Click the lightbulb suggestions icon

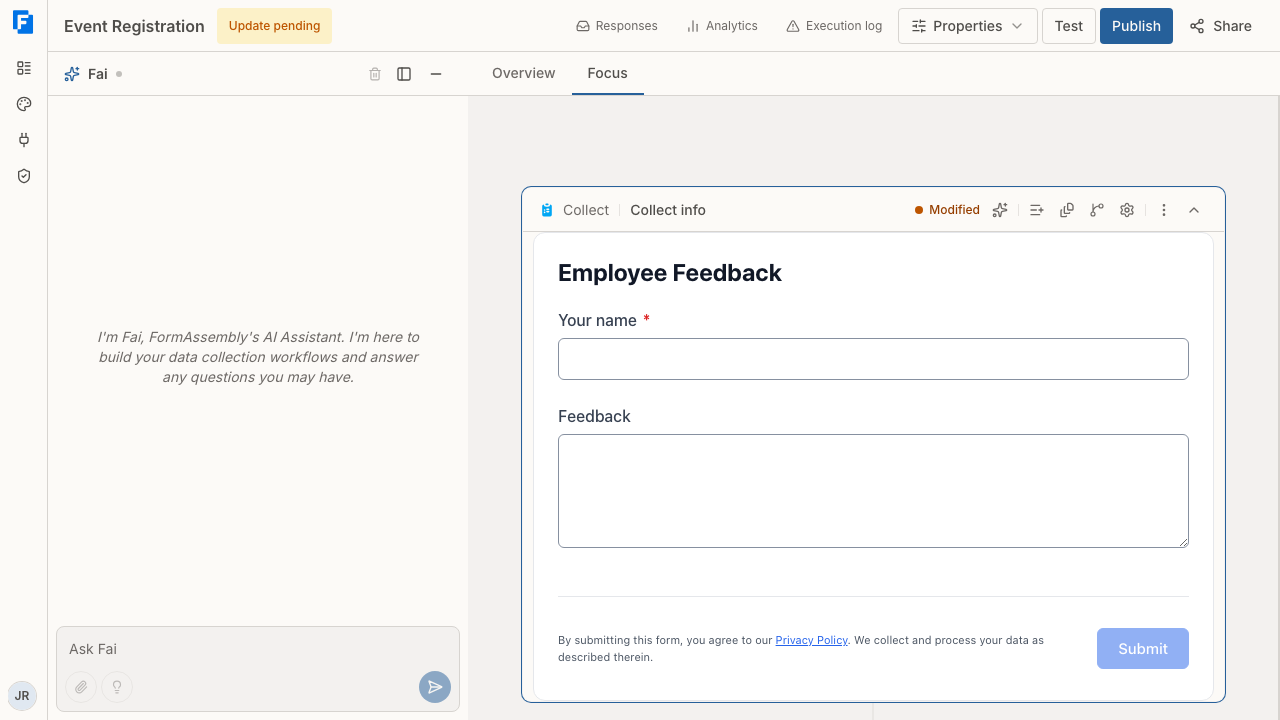[117, 687]
